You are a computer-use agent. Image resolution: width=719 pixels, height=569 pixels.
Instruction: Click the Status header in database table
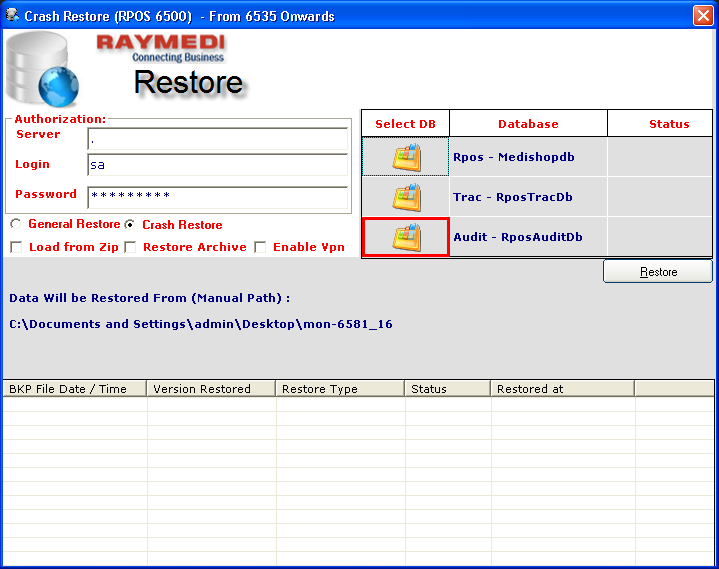(x=660, y=123)
